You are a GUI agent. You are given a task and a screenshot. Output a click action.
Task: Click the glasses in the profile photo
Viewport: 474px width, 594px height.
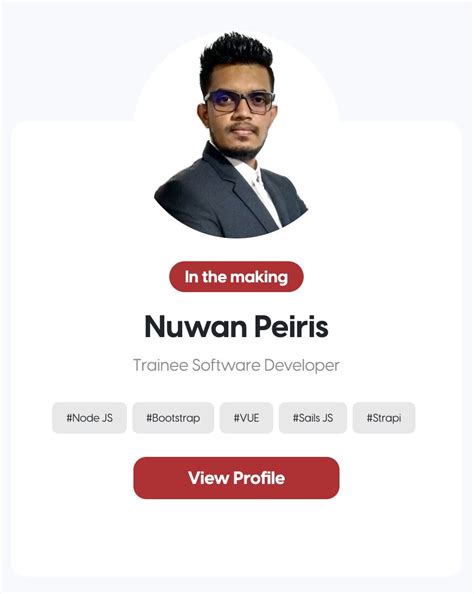tap(240, 102)
